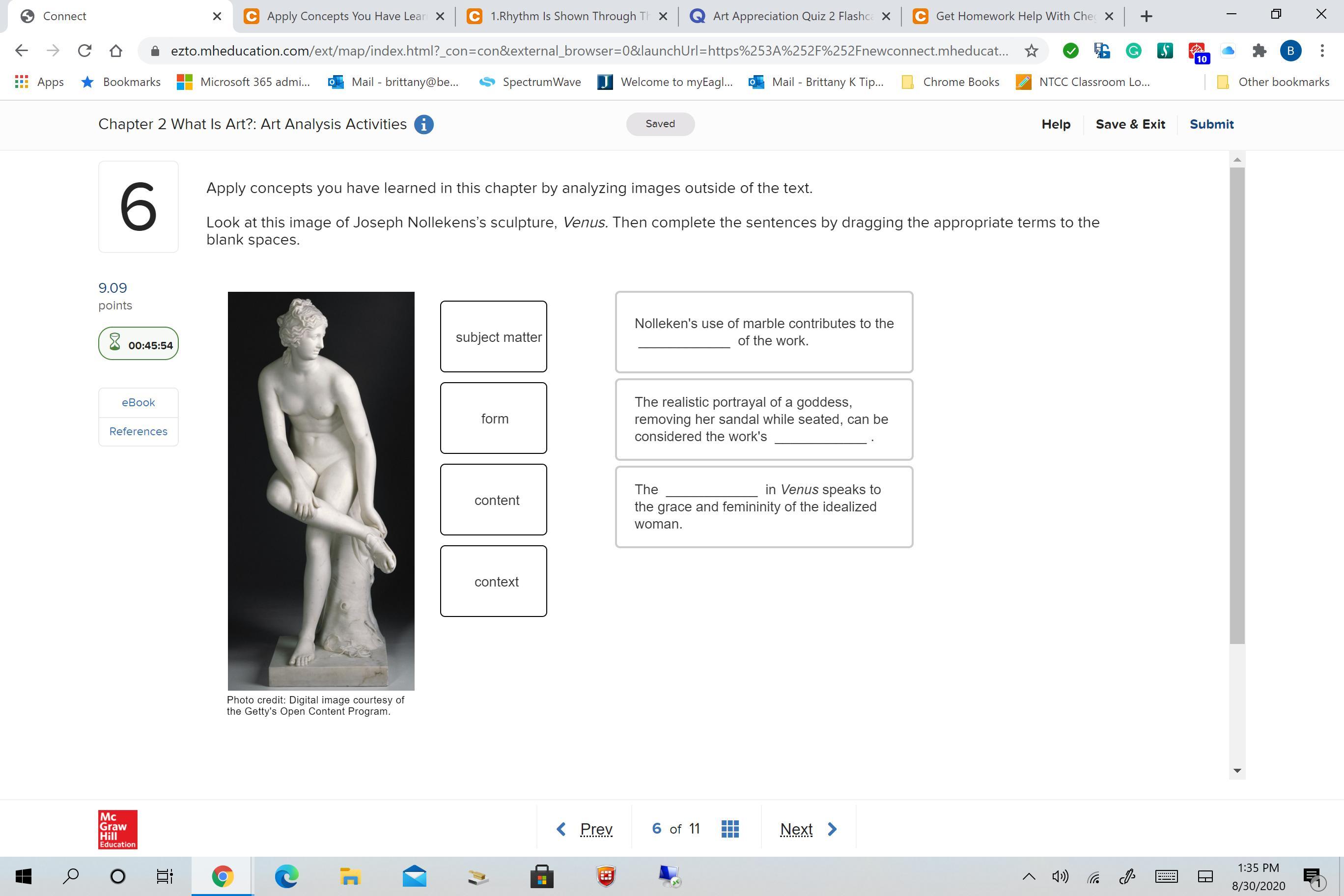Image resolution: width=1344 pixels, height=896 pixels.
Task: Open the Chrome three-dot menu
Action: tap(1322, 51)
